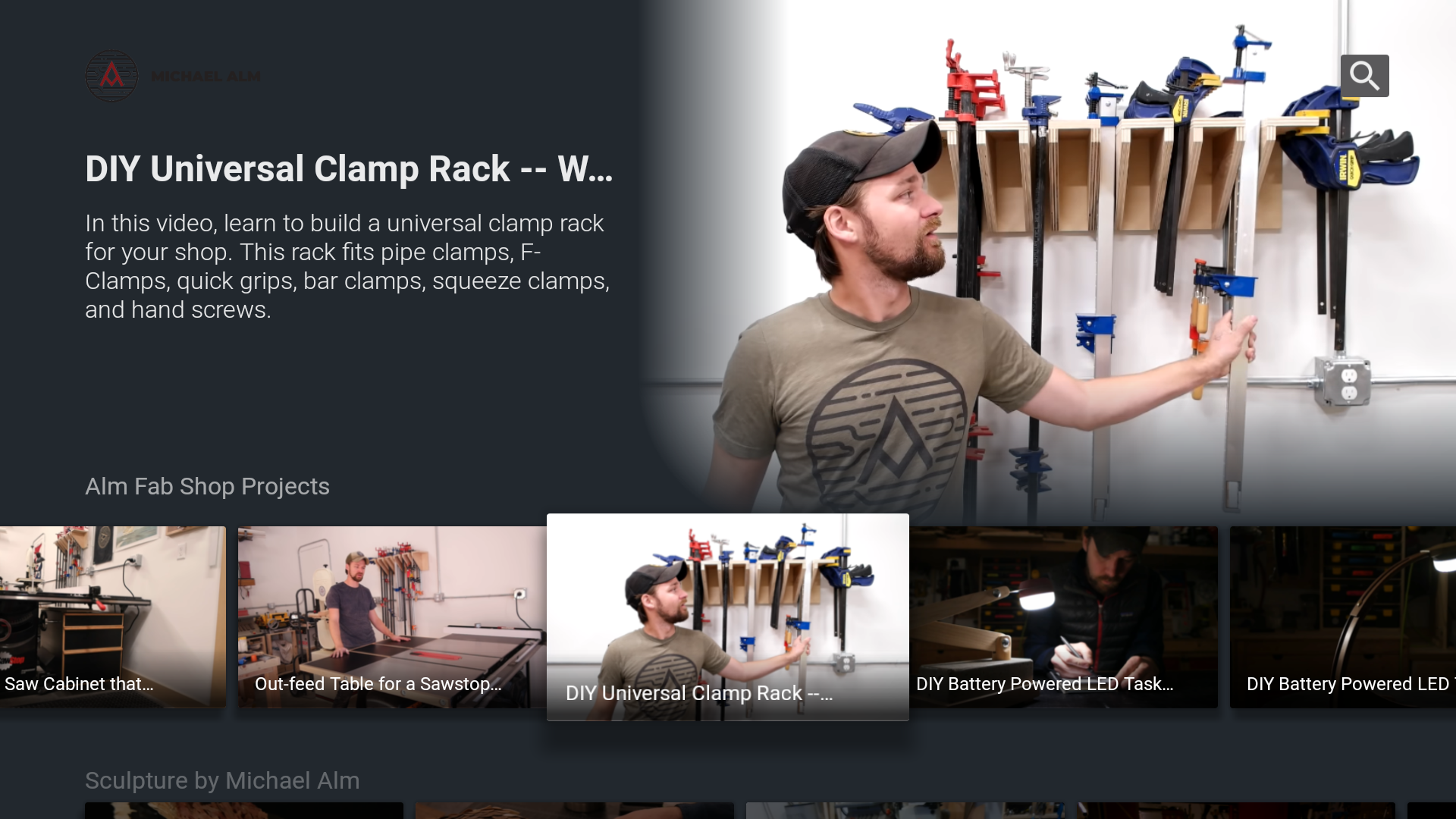Select the 'Out-feed Table for a Sawstop...' caption
Viewport: 1456px width, 819px height.
pyautogui.click(x=378, y=683)
